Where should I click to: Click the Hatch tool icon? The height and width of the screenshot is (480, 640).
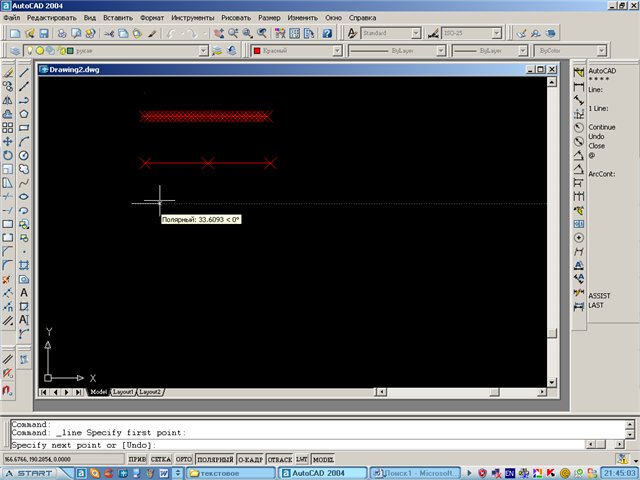(23, 265)
